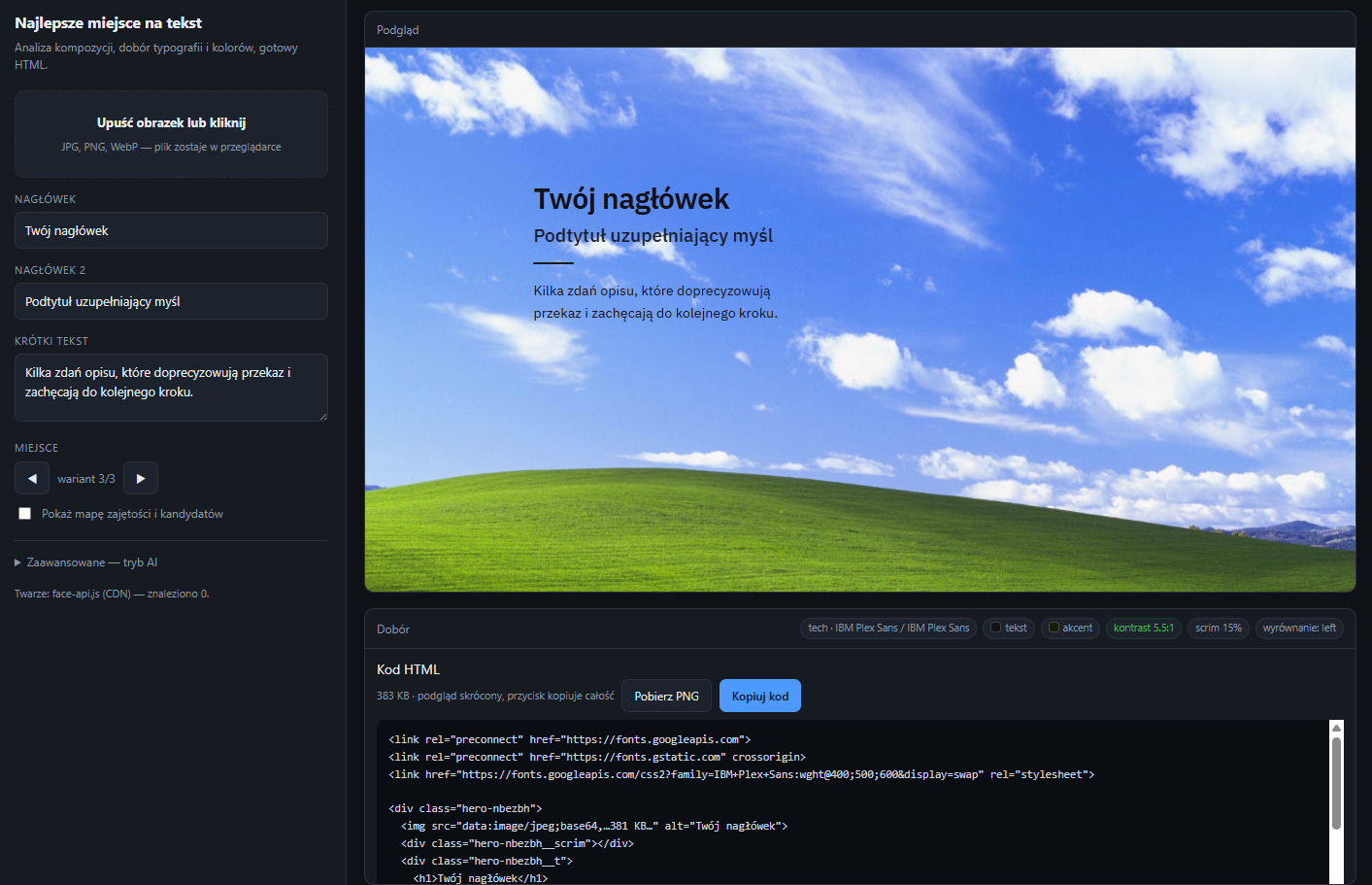Focus the Nagłówek 2 input field
Image resolution: width=1372 pixels, height=885 pixels.
pos(171,301)
